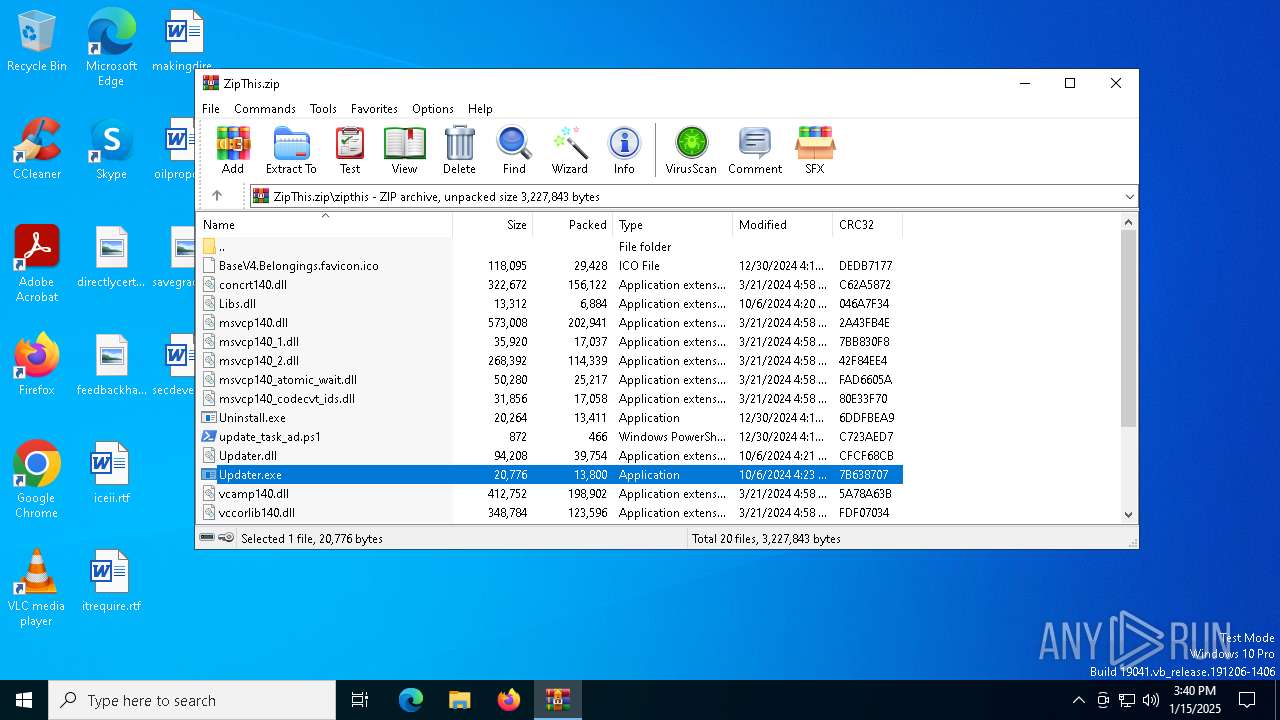The height and width of the screenshot is (720, 1280).
Task: Show hidden system tray icons
Action: [1078, 700]
